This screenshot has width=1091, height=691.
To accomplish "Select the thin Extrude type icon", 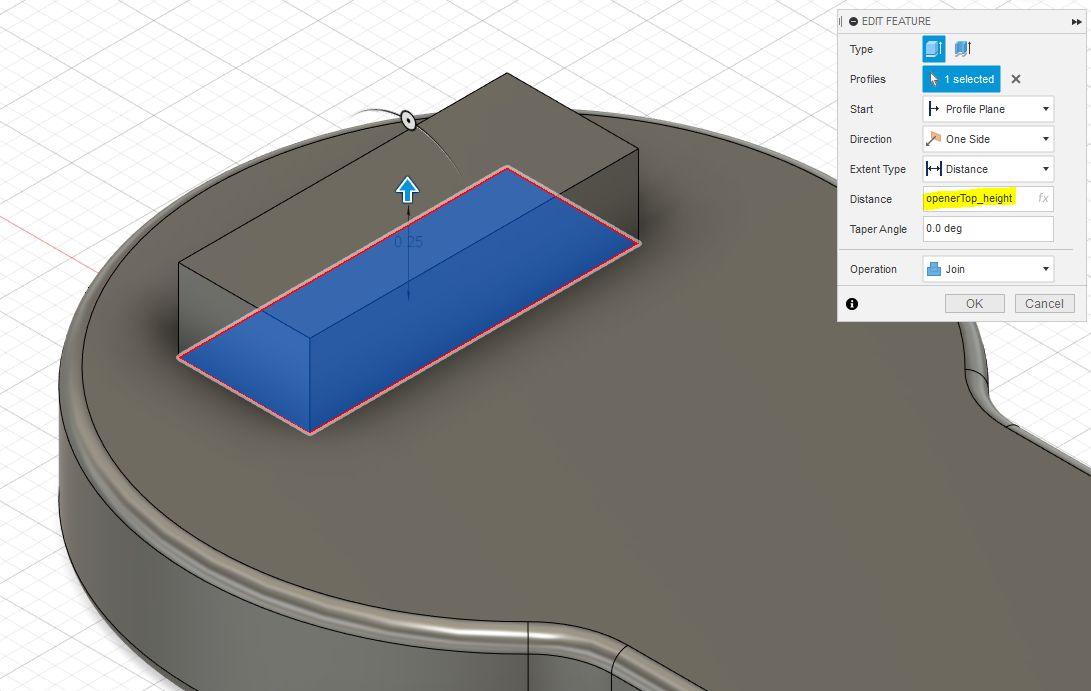I will pos(962,49).
